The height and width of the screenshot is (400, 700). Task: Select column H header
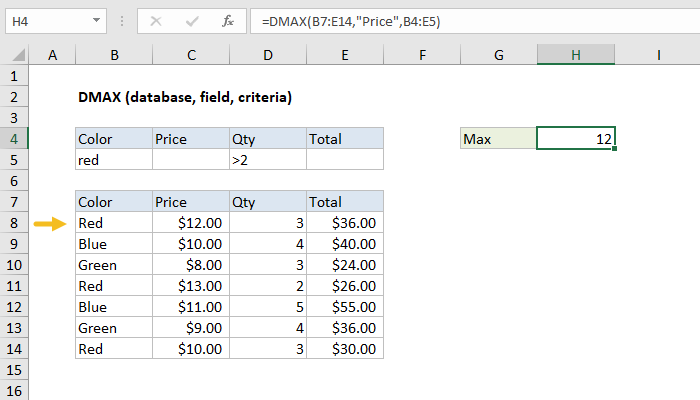pyautogui.click(x=576, y=55)
